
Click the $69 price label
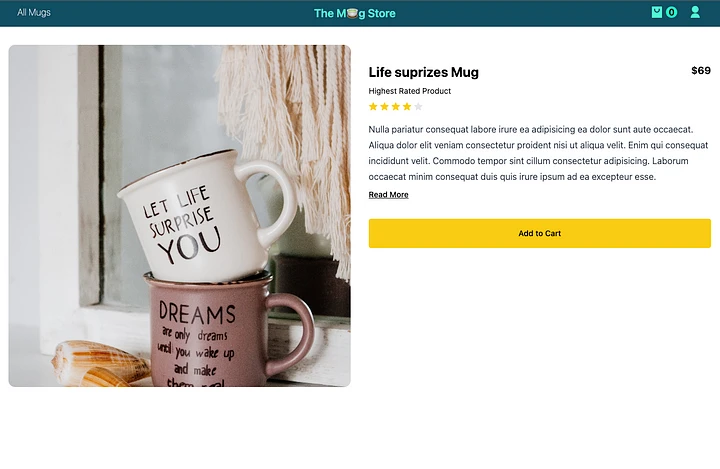point(701,71)
